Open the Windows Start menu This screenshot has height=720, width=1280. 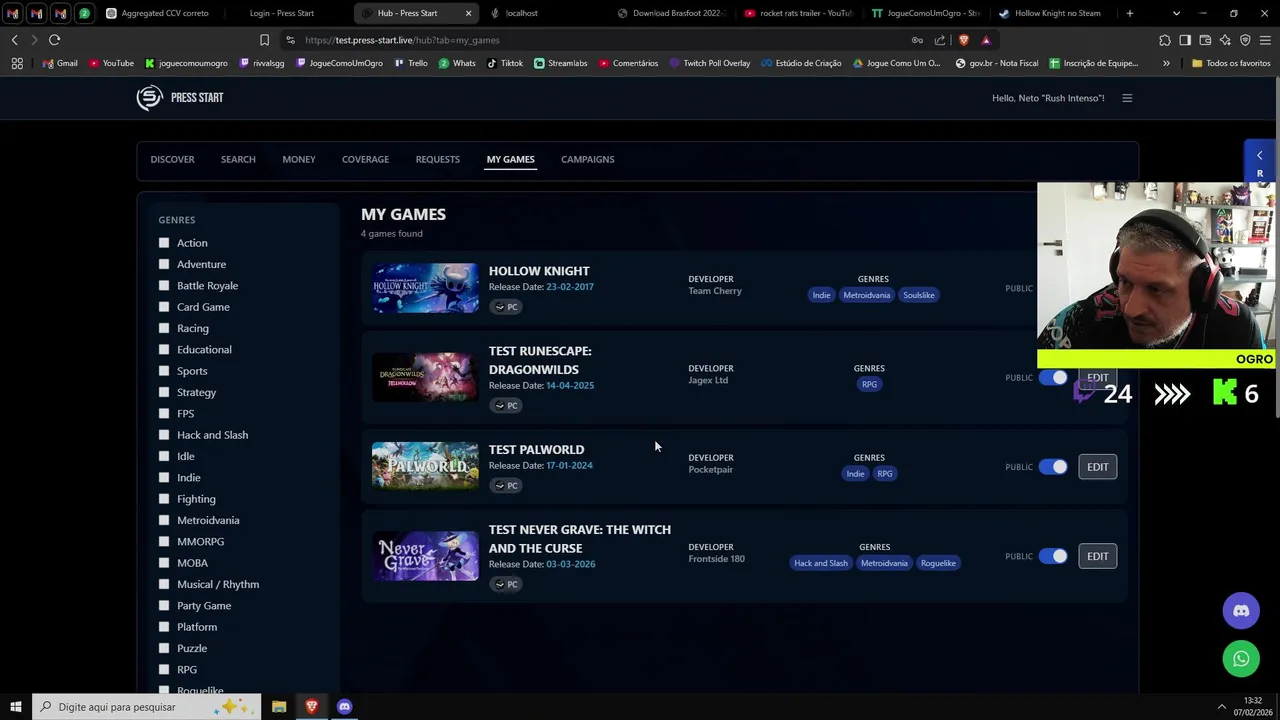(x=15, y=707)
